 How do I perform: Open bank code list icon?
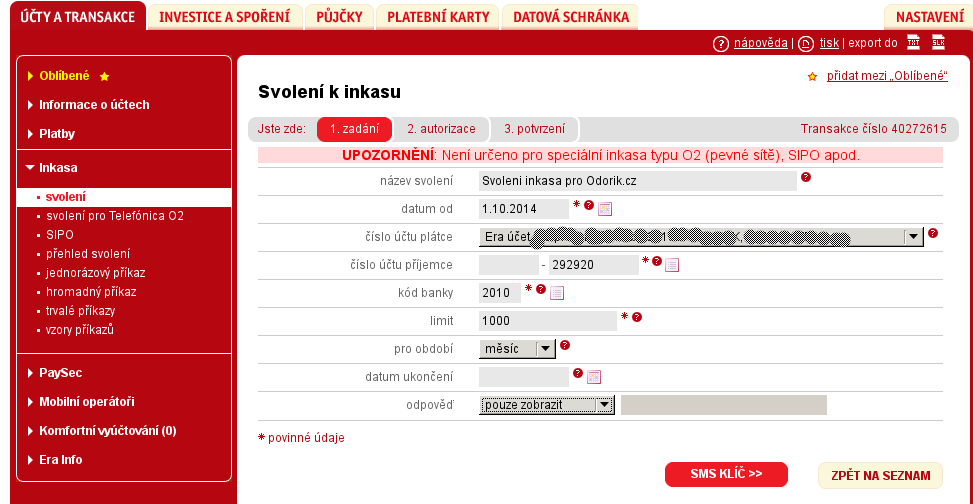coord(557,293)
